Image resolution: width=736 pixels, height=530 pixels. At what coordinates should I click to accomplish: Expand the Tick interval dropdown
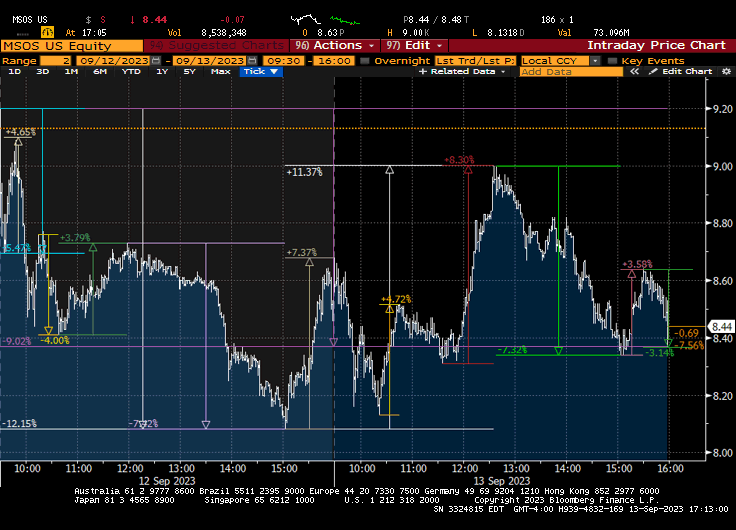(x=261, y=71)
